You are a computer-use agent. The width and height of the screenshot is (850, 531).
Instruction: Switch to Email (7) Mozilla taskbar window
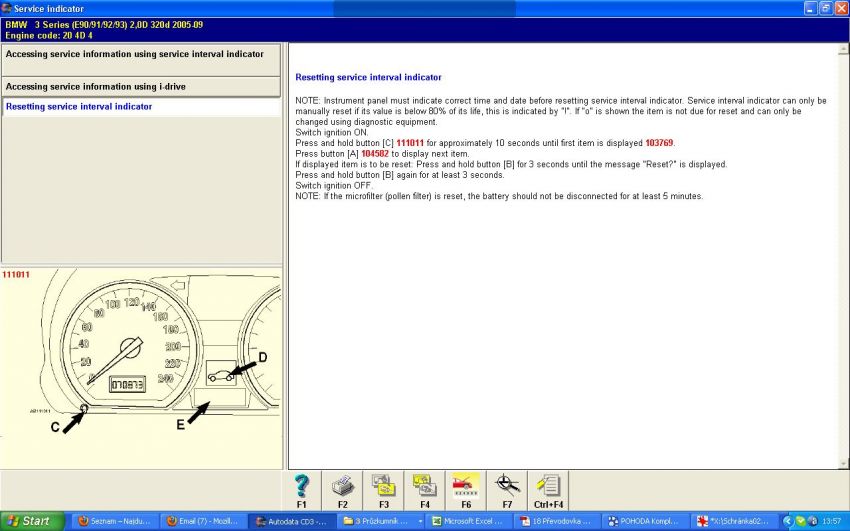click(x=204, y=521)
